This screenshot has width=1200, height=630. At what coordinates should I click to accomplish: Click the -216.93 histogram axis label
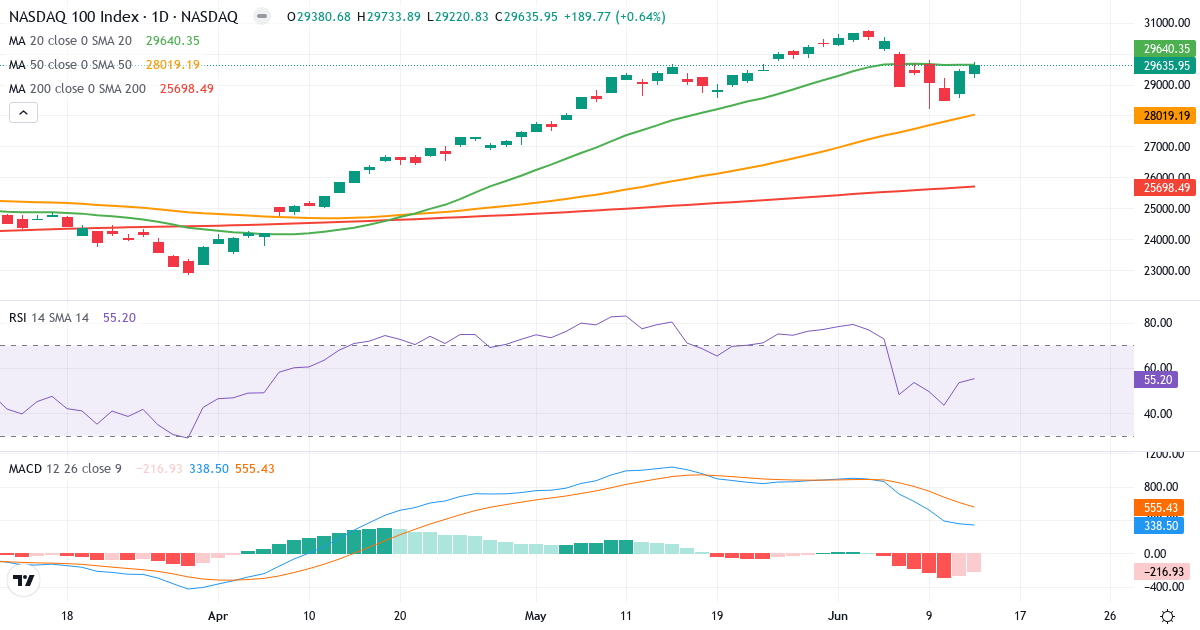coord(1160,572)
